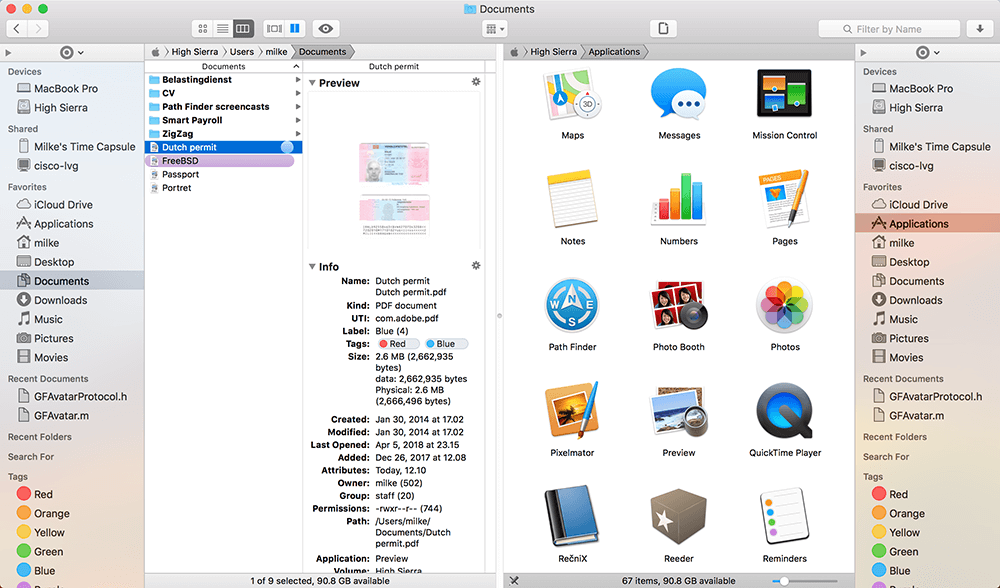This screenshot has width=1000, height=588.
Task: Collapse the Preview section disclosure triangle
Action: pos(312,83)
